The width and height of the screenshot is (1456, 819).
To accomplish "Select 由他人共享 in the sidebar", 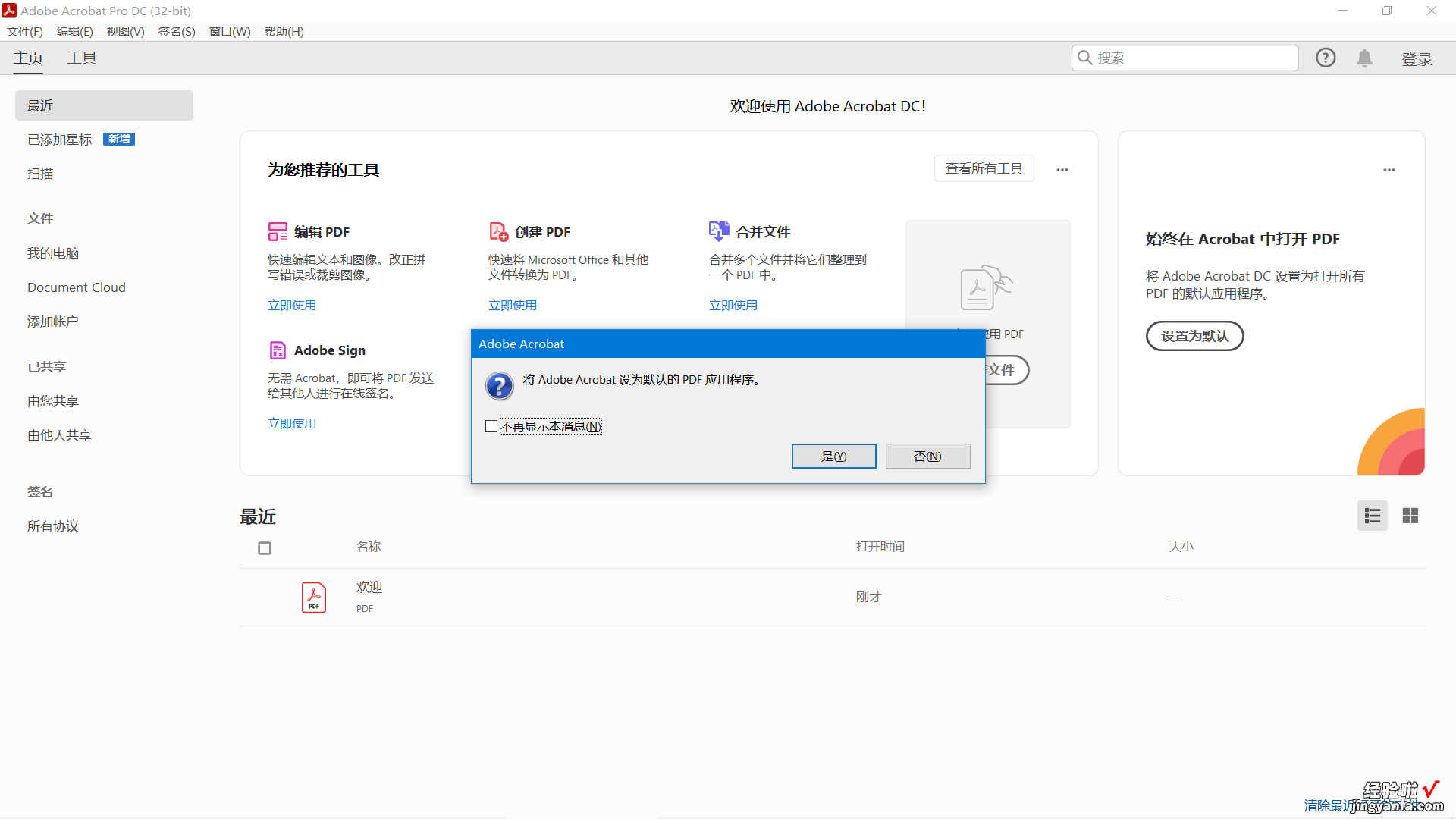I will (59, 435).
